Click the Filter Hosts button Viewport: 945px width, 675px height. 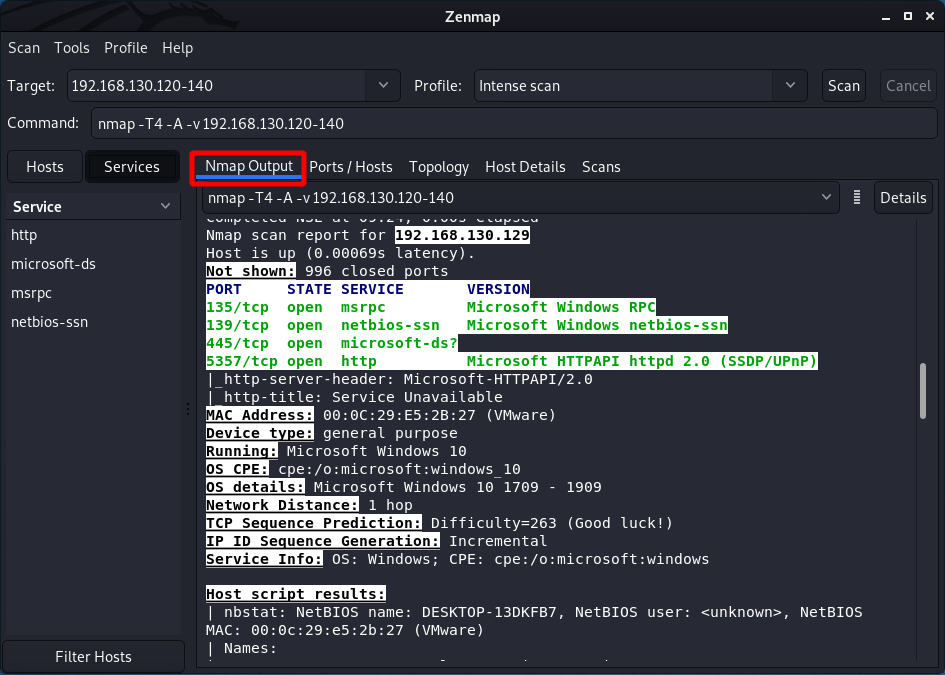pos(93,656)
